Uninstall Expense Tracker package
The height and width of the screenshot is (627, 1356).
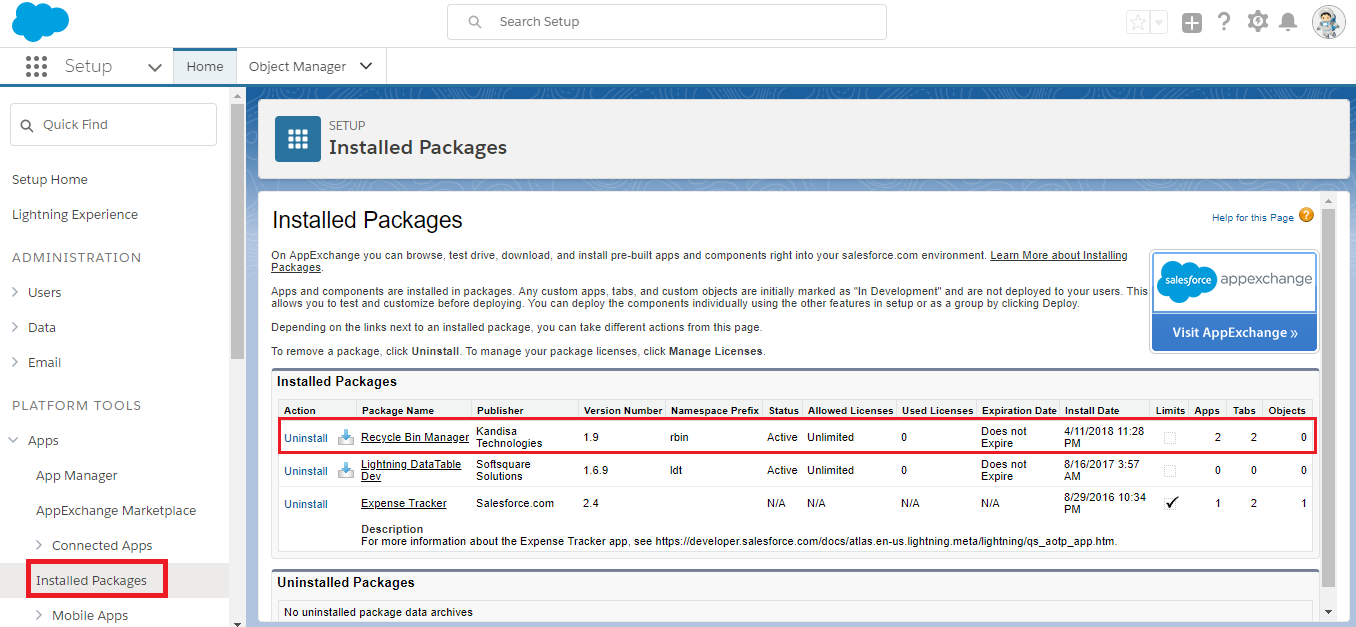pyautogui.click(x=306, y=504)
